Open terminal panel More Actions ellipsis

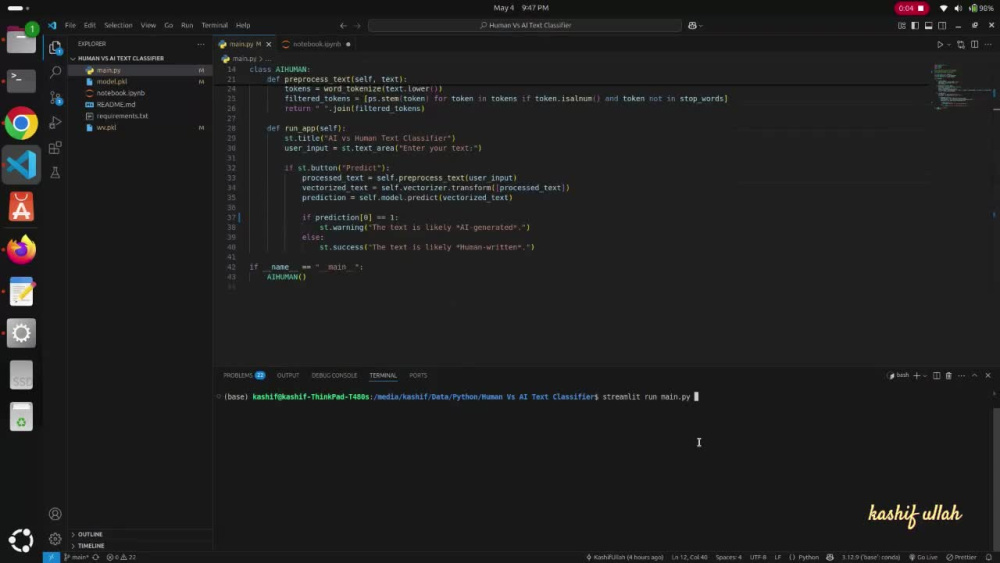[x=961, y=376]
